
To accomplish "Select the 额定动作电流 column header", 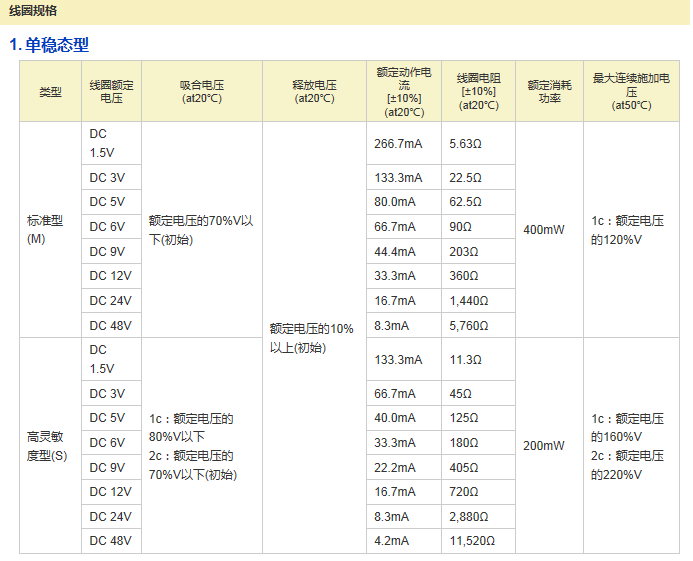I will (404, 92).
